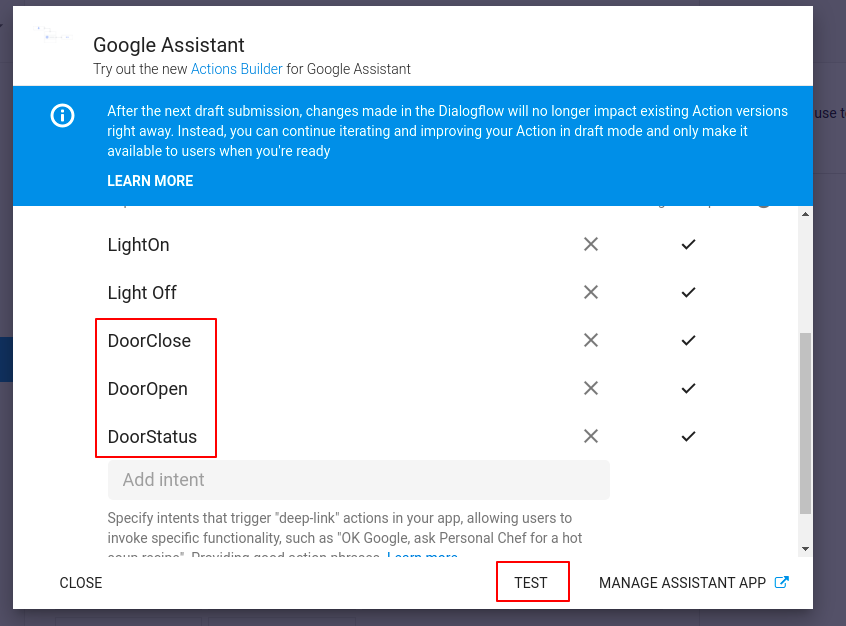Select the Light Off intent name
Image resolution: width=846 pixels, height=626 pixels.
coord(142,292)
